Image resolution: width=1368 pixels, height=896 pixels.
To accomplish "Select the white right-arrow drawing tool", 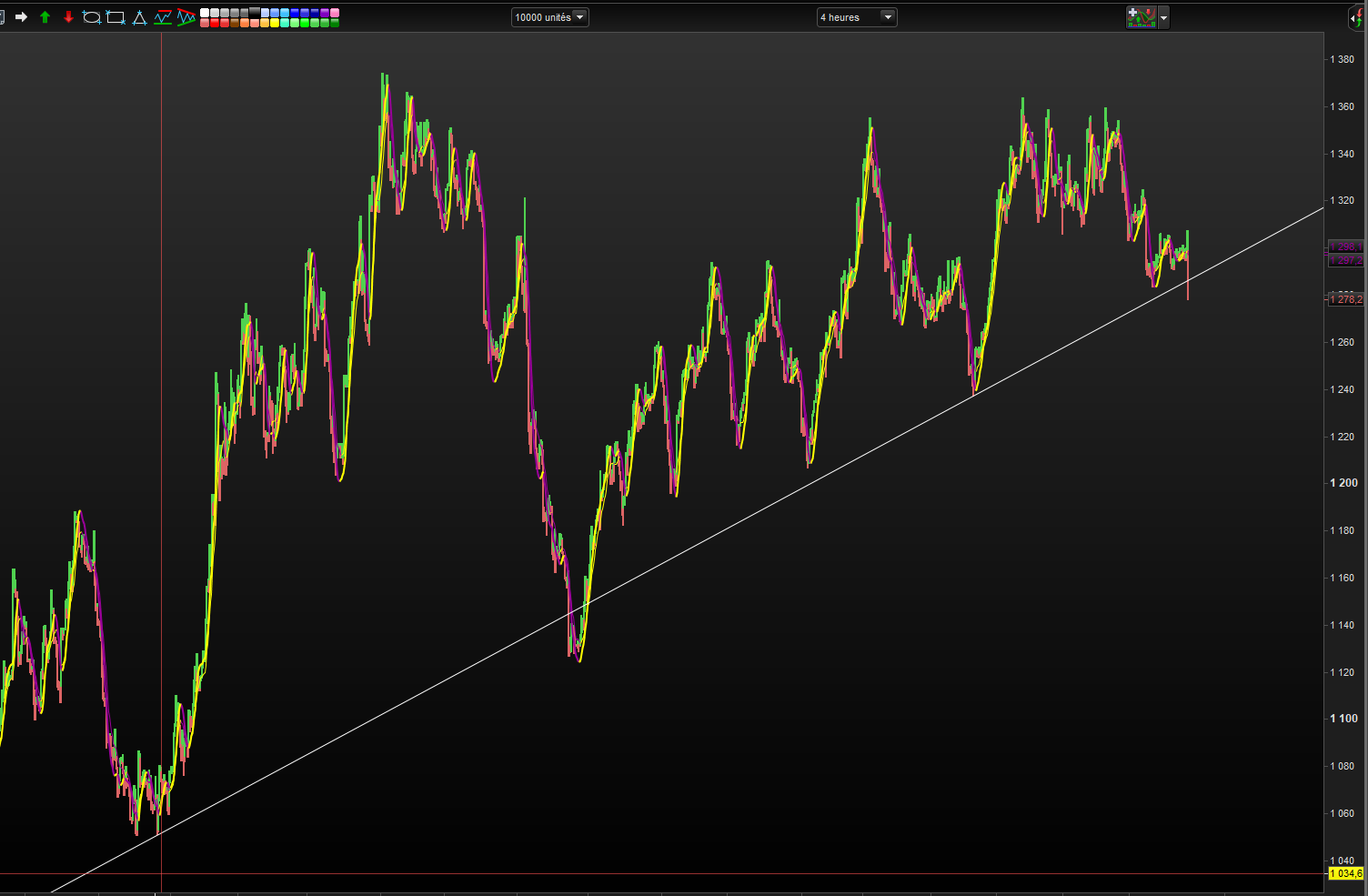I will tap(21, 17).
